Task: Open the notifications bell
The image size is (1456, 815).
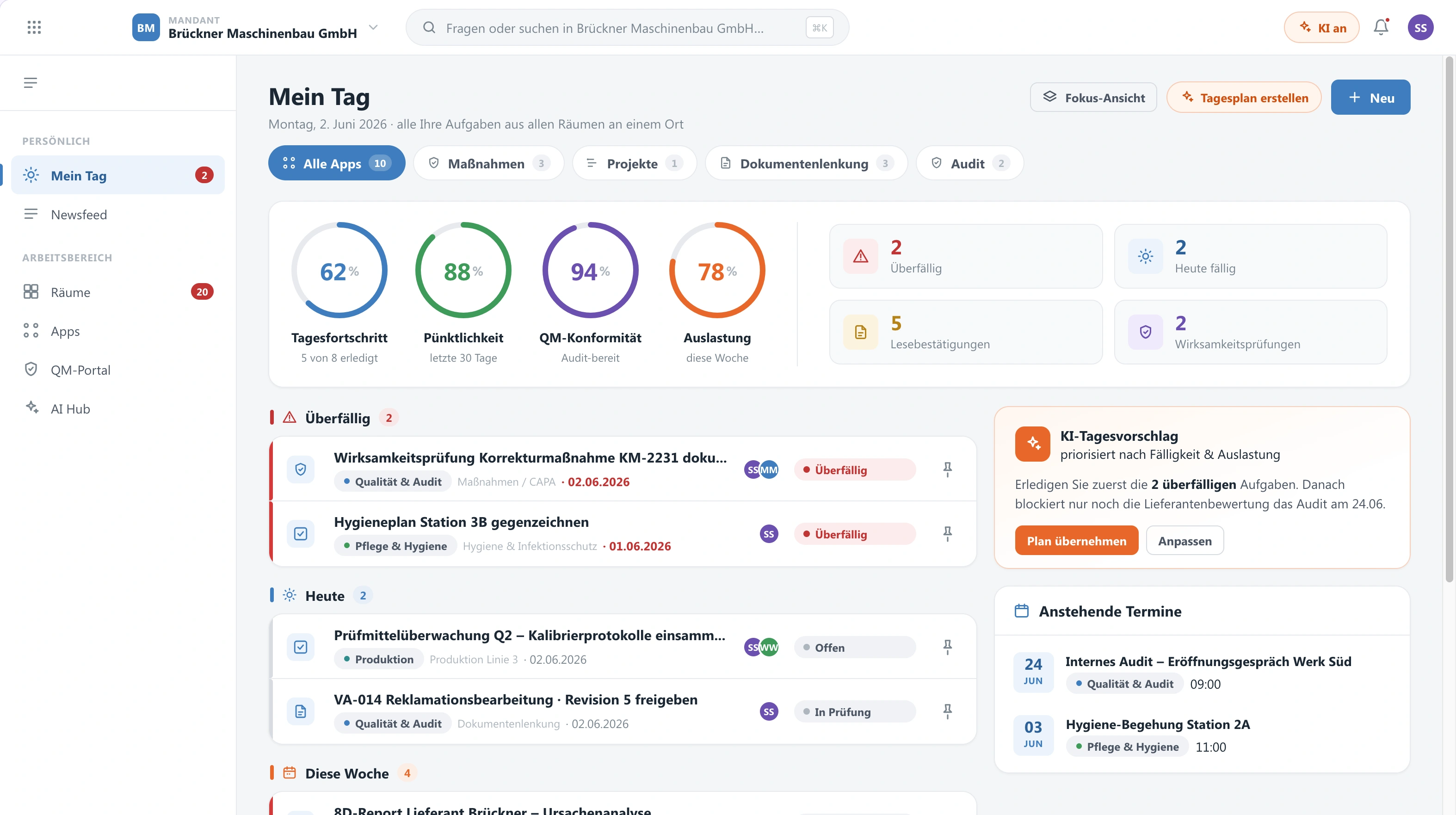Action: [x=1381, y=27]
